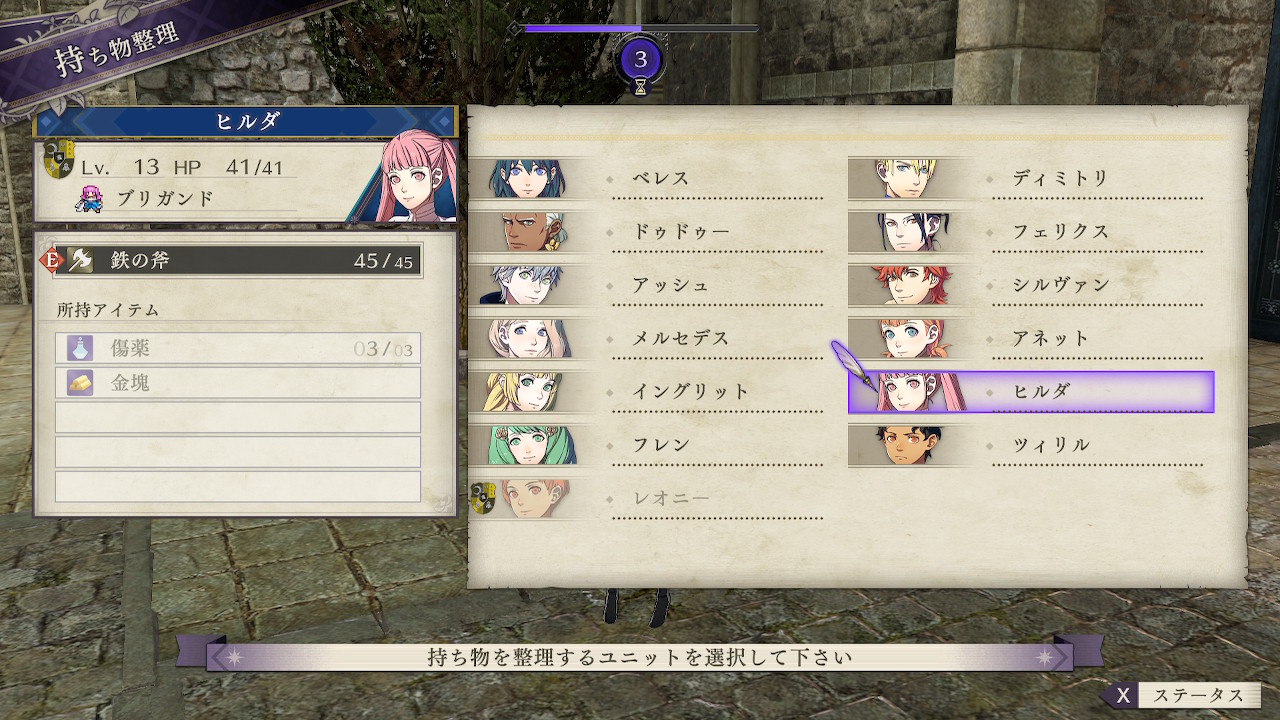The width and height of the screenshot is (1280, 720).
Task: Click the 傷薬 03/03 item row
Action: point(237,348)
